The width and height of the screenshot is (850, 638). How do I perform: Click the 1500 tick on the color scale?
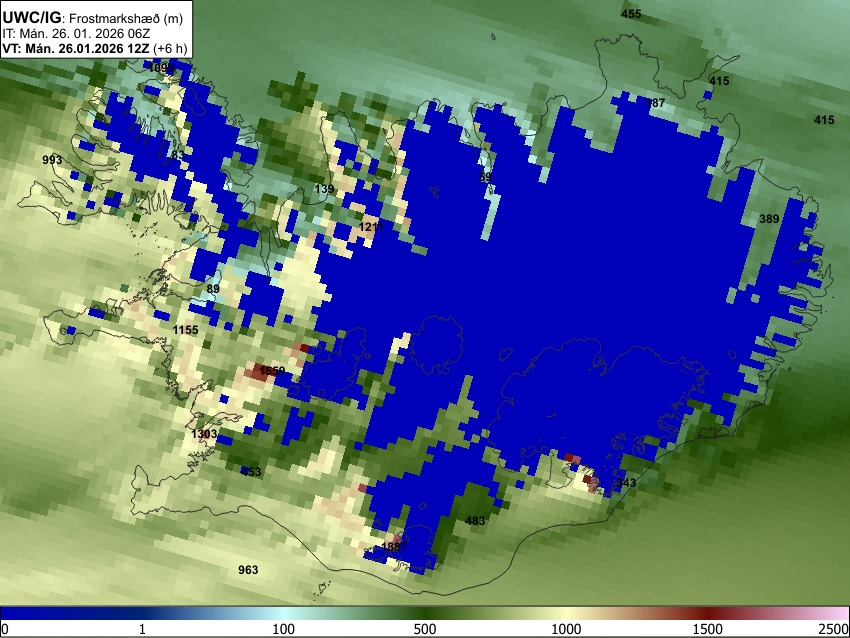(707, 629)
